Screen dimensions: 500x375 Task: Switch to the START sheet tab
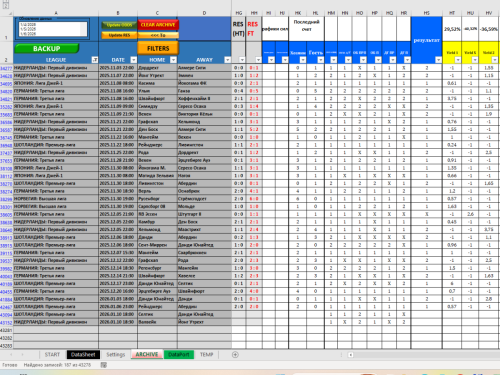(x=52, y=354)
